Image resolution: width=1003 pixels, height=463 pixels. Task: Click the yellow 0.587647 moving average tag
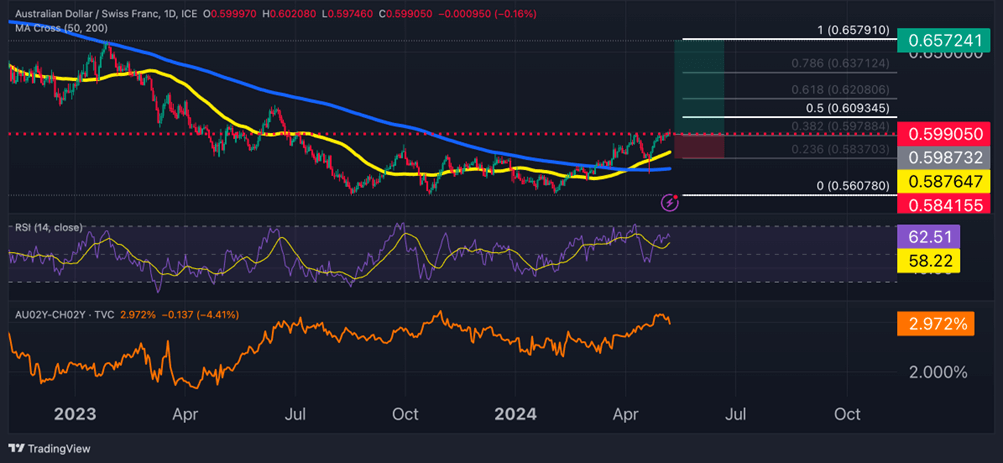(944, 182)
